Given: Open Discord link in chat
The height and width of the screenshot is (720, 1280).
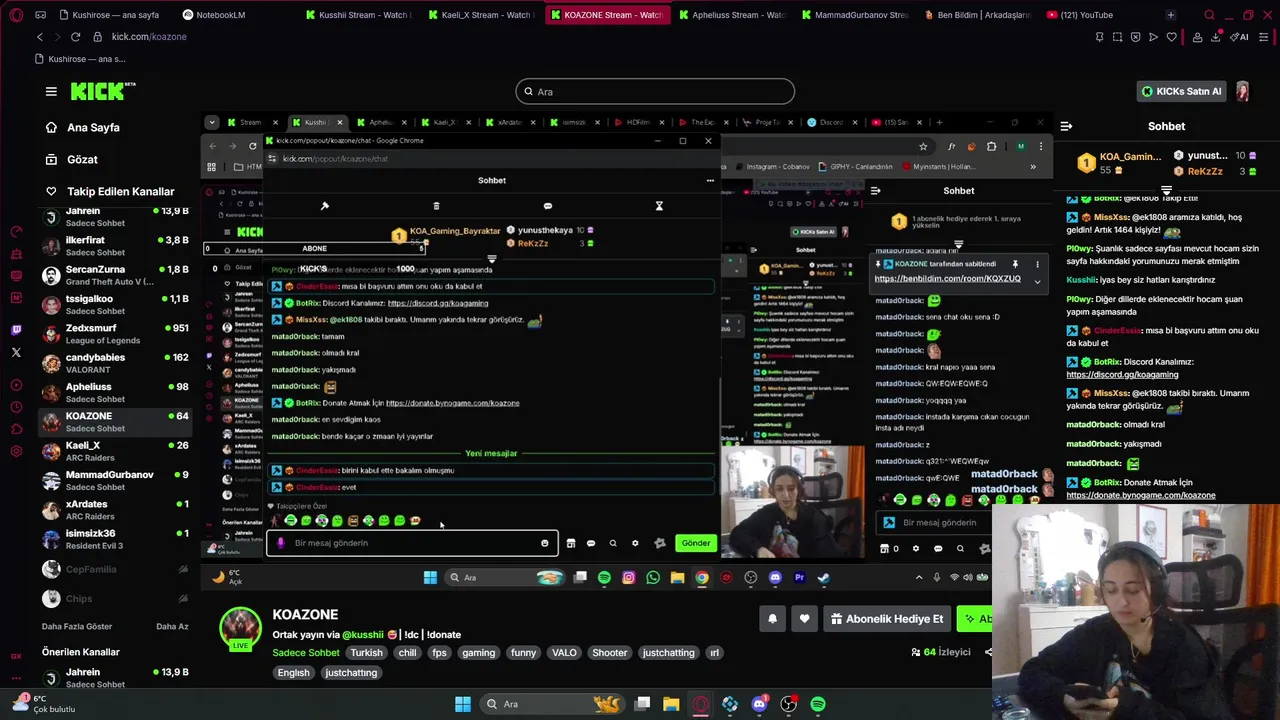Looking at the screenshot, I should [x=1122, y=375].
